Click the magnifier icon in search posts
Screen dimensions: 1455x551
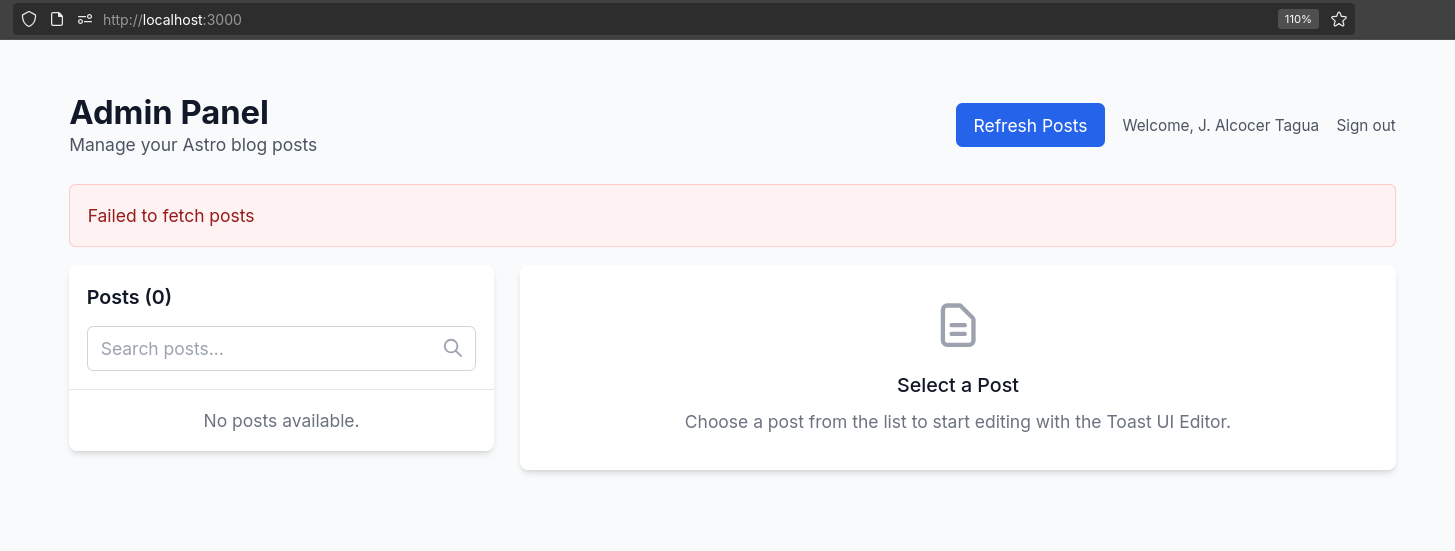(453, 348)
